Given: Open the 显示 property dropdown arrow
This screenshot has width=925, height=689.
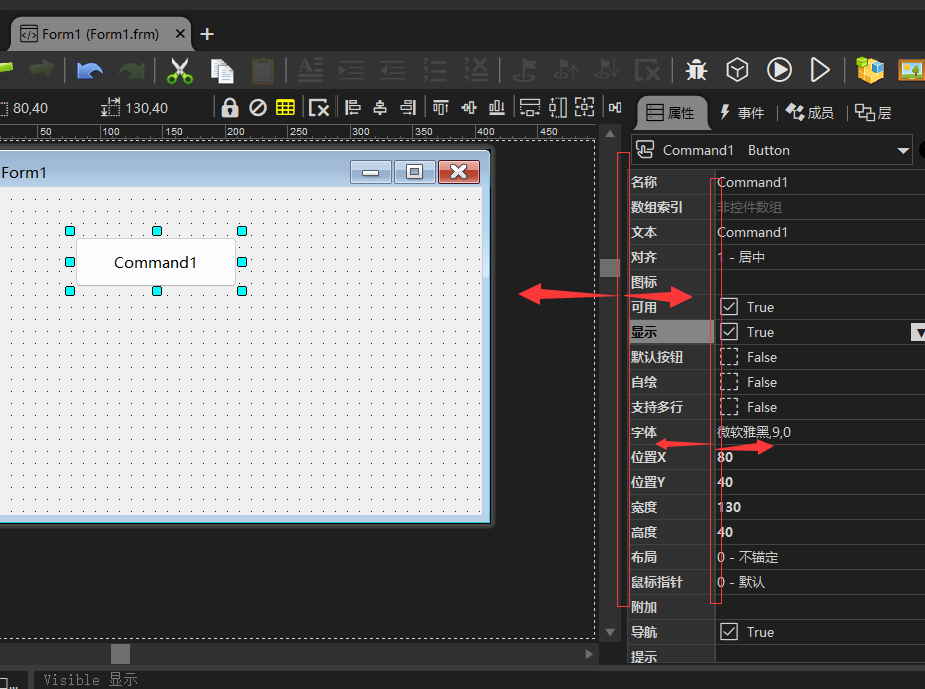Looking at the screenshot, I should 917,332.
